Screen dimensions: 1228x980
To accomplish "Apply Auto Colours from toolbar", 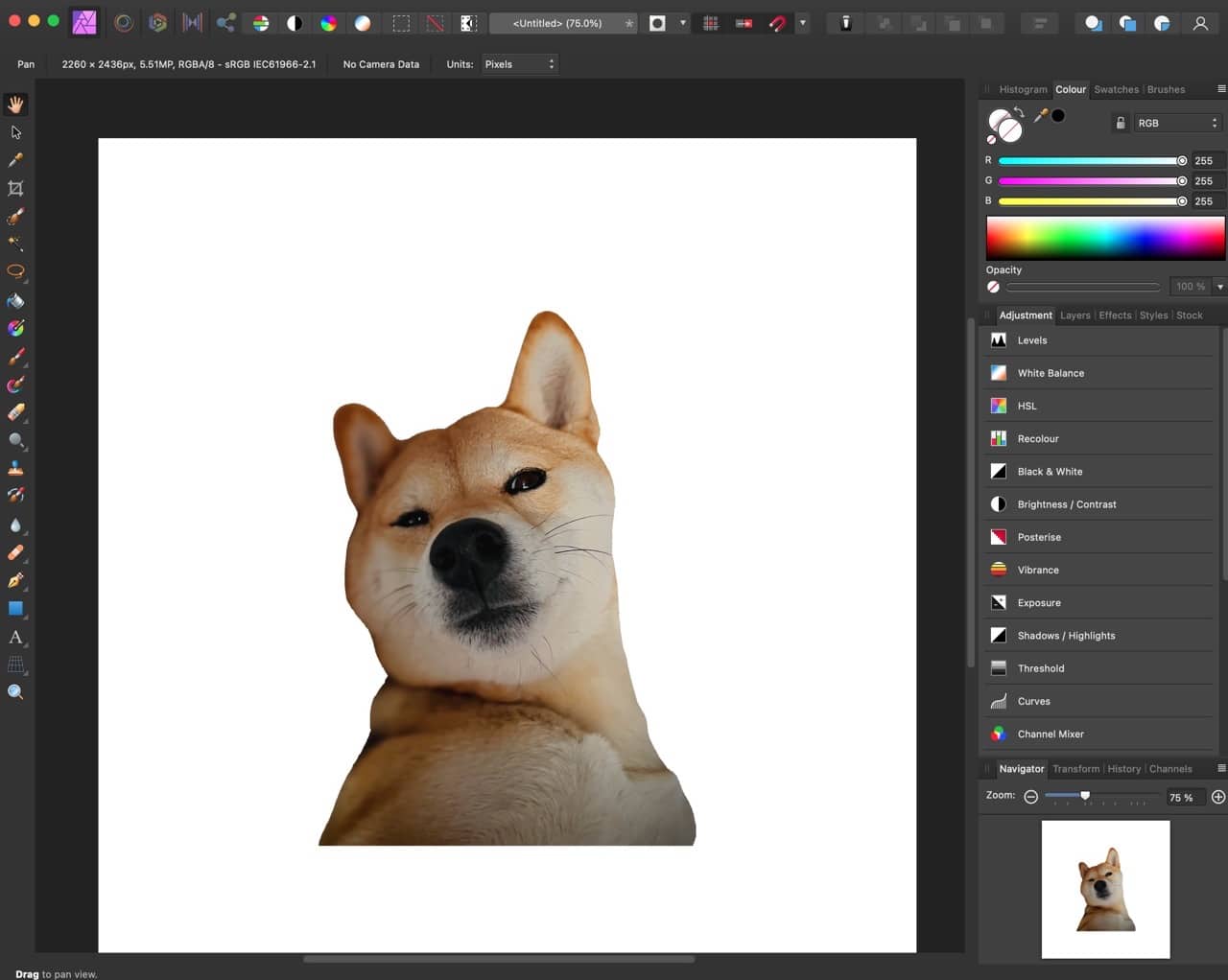I will click(x=329, y=24).
